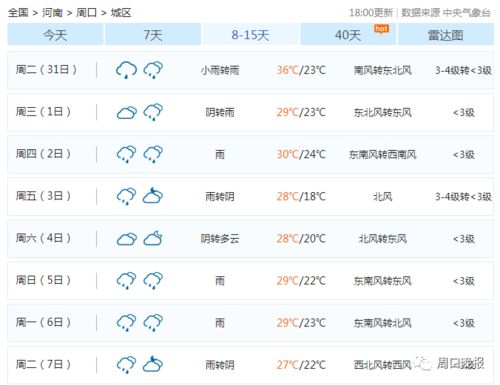Click the overcast day icon for 周六 (4日)
Image resolution: width=500 pixels, height=385 pixels.
[x=126, y=239]
